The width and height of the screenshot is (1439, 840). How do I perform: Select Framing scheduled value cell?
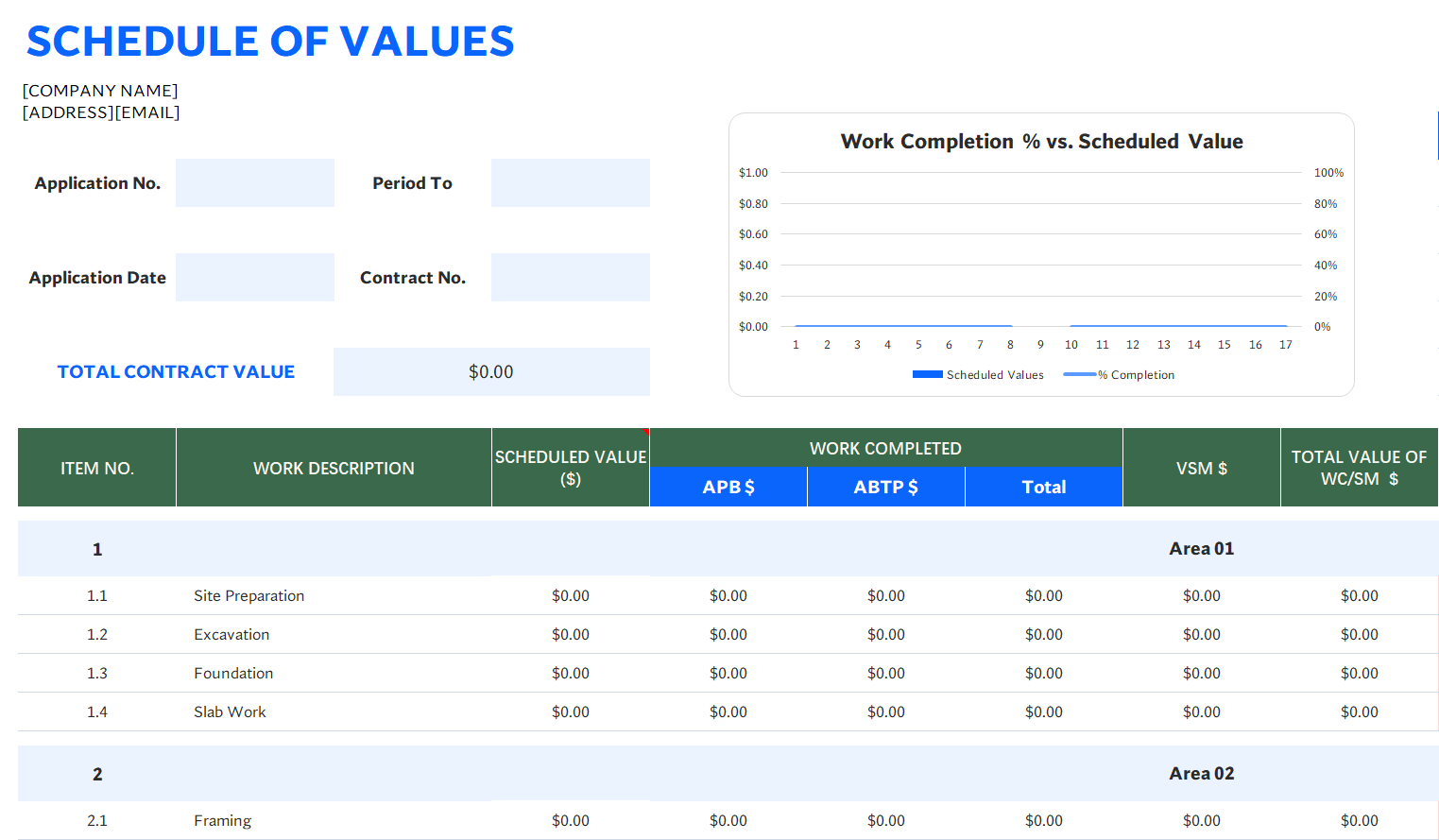[x=571, y=821]
